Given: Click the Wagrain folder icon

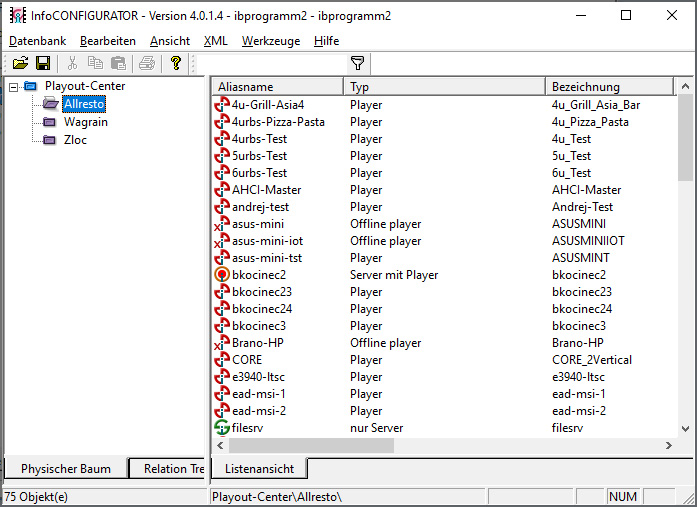Looking at the screenshot, I should point(49,122).
